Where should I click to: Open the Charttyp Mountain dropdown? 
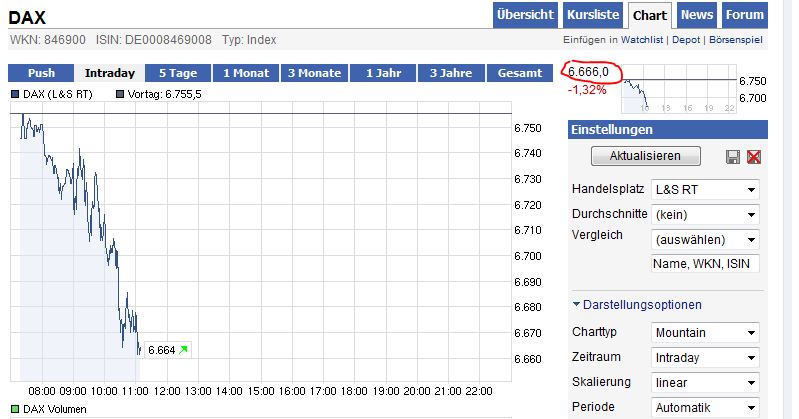pyautogui.click(x=705, y=333)
